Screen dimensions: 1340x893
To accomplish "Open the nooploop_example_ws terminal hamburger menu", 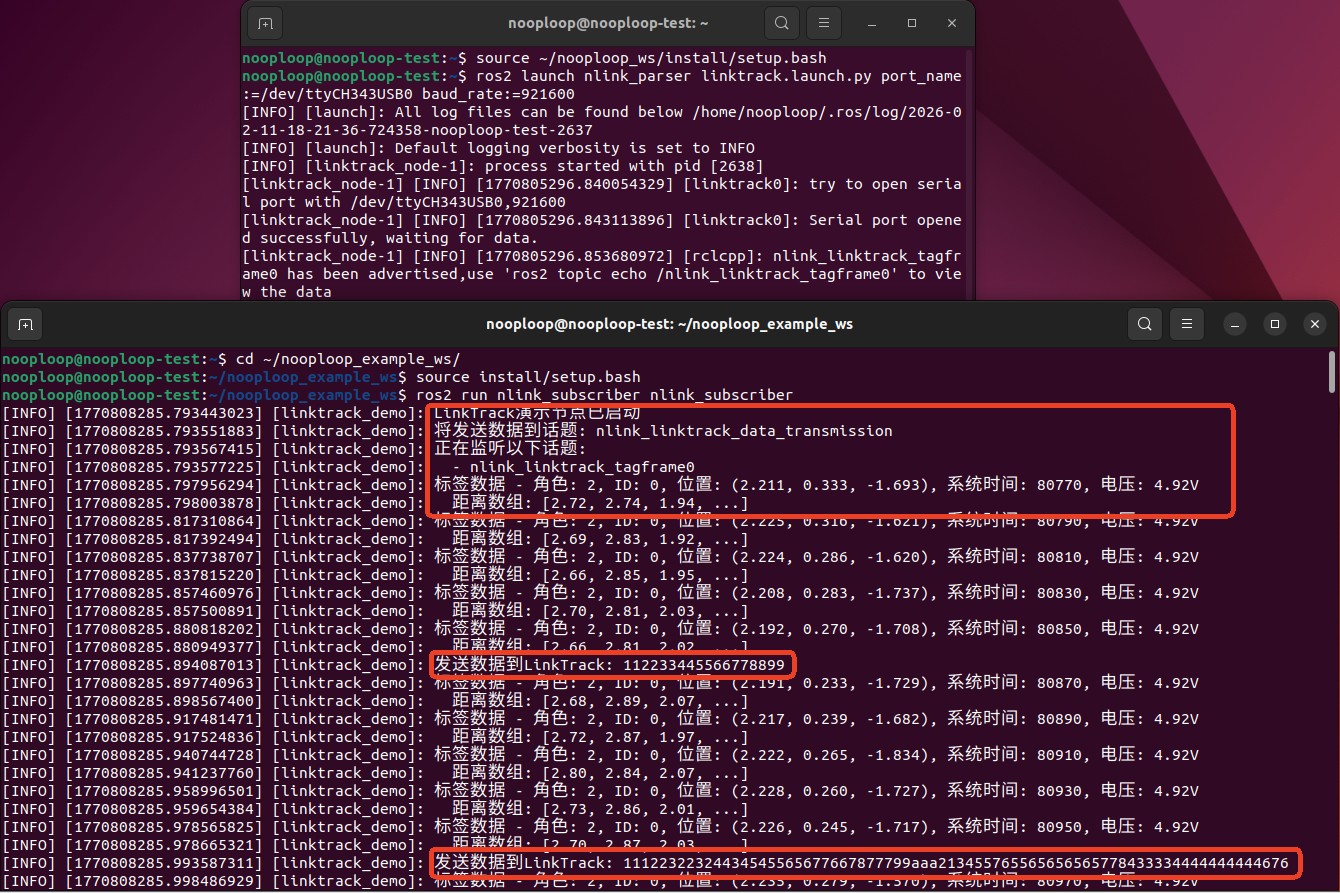I will click(1186, 324).
